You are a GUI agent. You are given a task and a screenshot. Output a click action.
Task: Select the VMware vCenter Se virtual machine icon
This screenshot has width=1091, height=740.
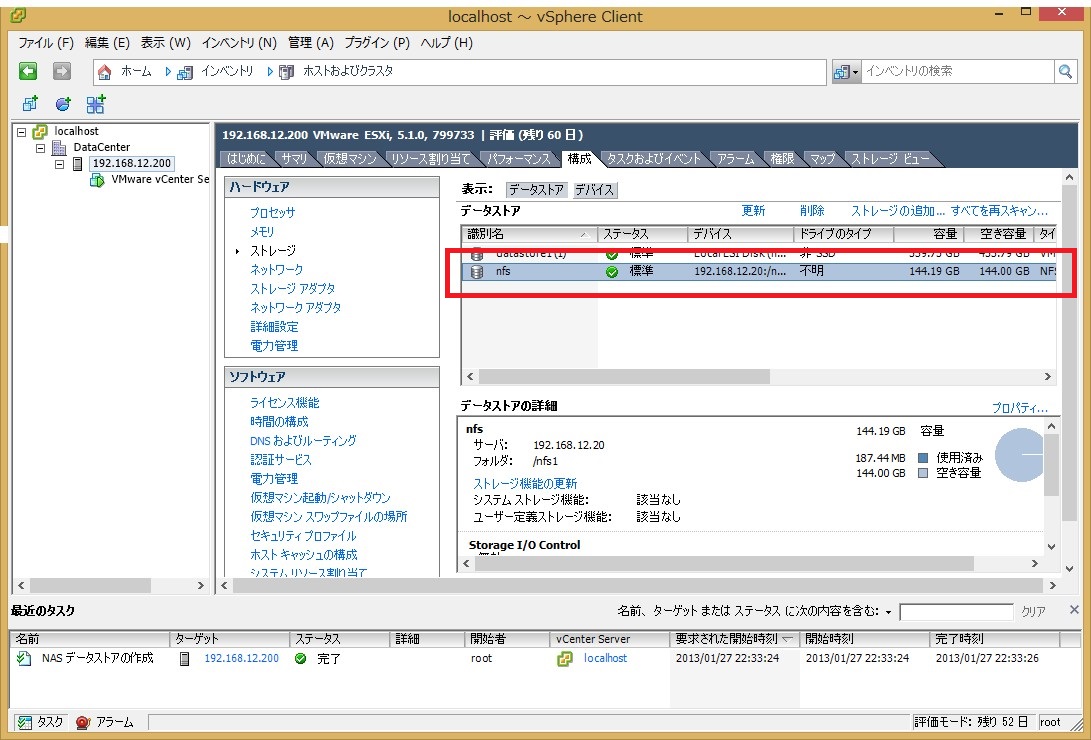click(x=97, y=179)
